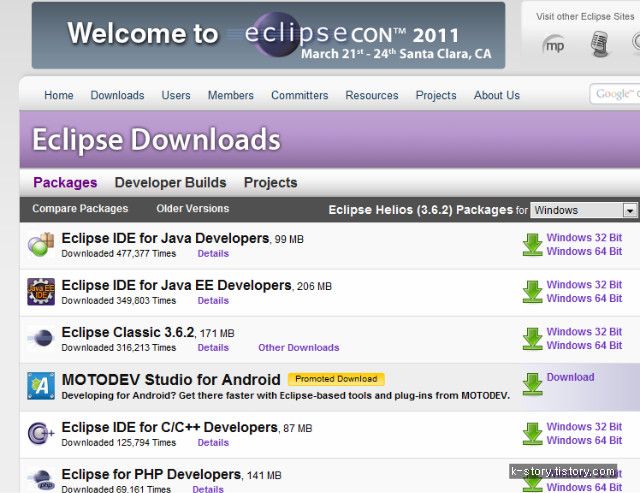The height and width of the screenshot is (493, 640).
Task: Click the 'Eclipse Helios (3.6.2) Packages' label
Action: coord(420,210)
